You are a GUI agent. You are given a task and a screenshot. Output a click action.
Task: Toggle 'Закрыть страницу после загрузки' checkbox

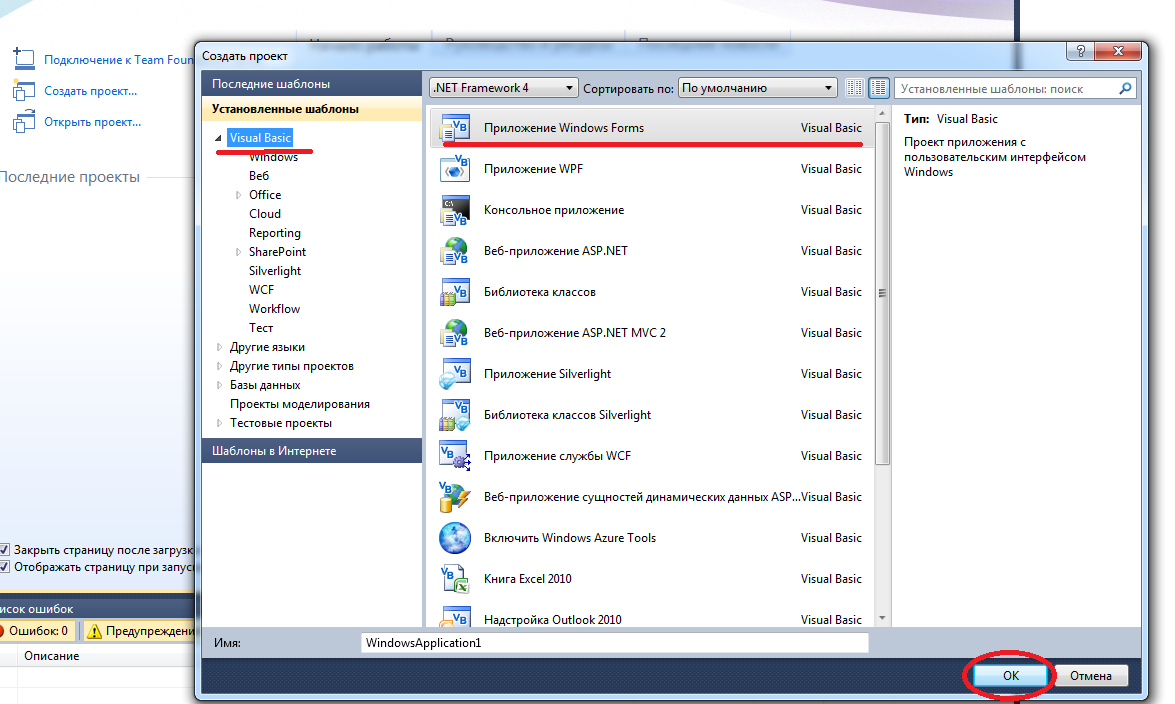coord(4,550)
